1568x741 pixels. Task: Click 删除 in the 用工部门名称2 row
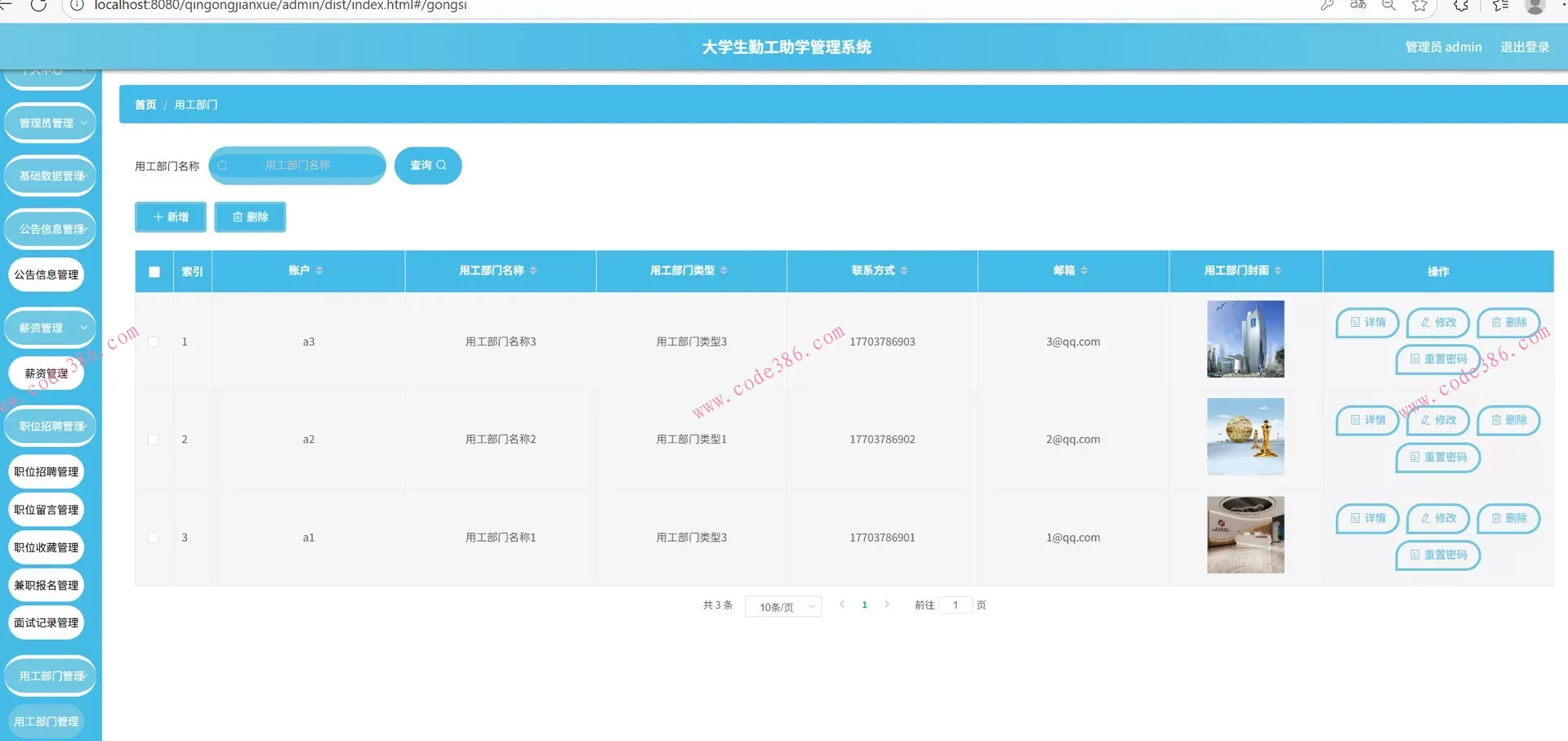pyautogui.click(x=1508, y=420)
